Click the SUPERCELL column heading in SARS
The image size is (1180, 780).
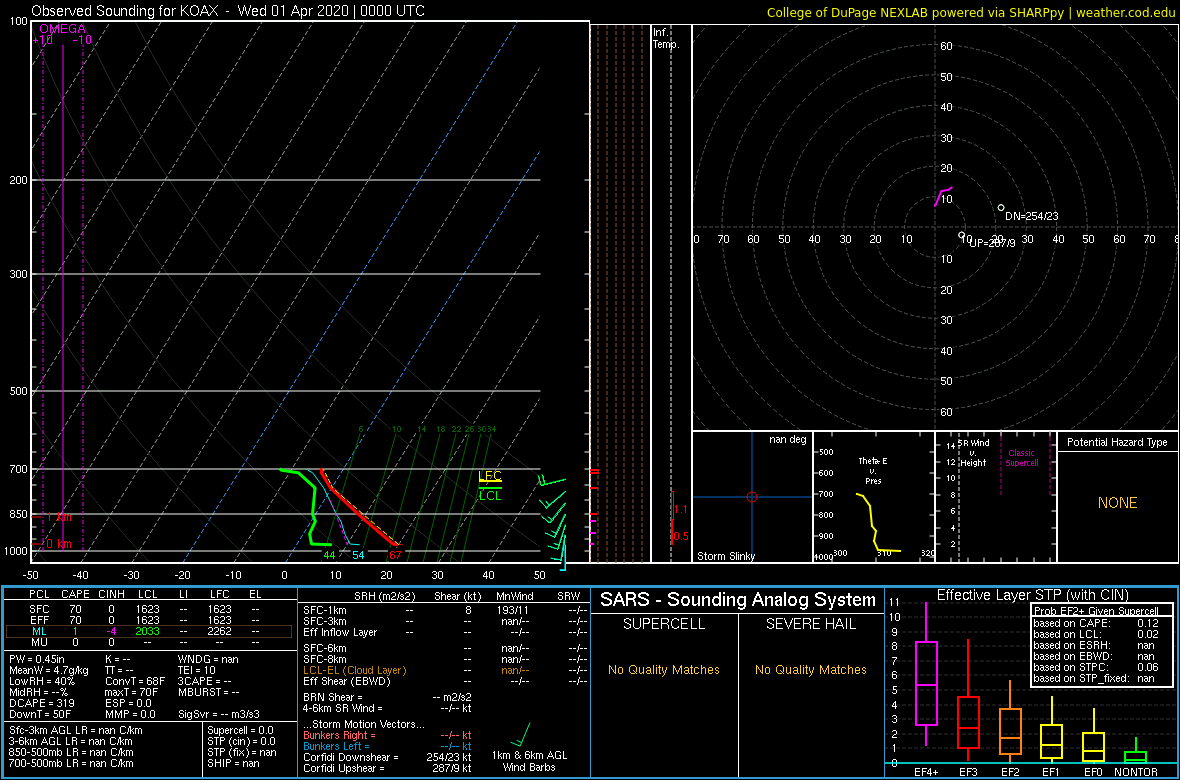tap(664, 624)
